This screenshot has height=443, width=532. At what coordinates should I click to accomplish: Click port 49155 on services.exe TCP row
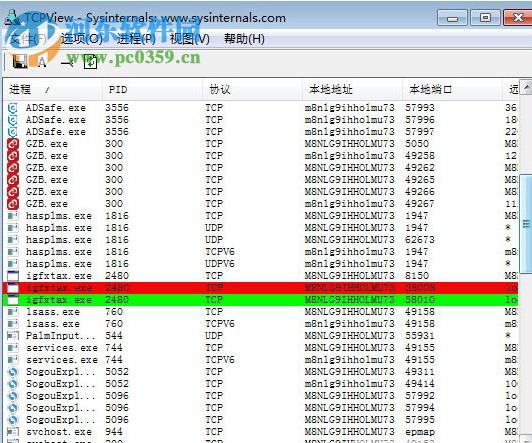(x=420, y=348)
